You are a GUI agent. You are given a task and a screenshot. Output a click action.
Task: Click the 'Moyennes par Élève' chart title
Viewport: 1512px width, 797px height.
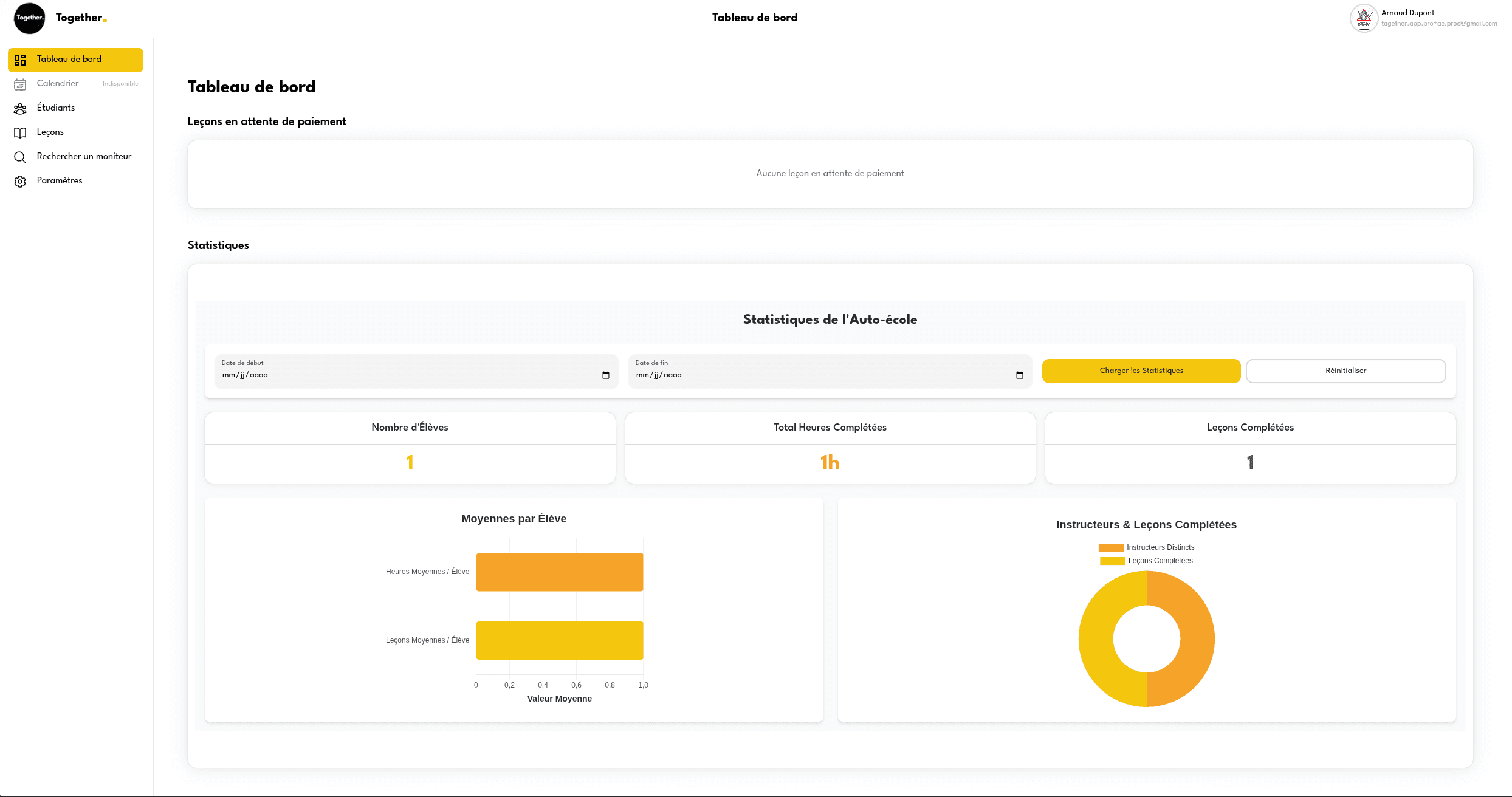[514, 519]
